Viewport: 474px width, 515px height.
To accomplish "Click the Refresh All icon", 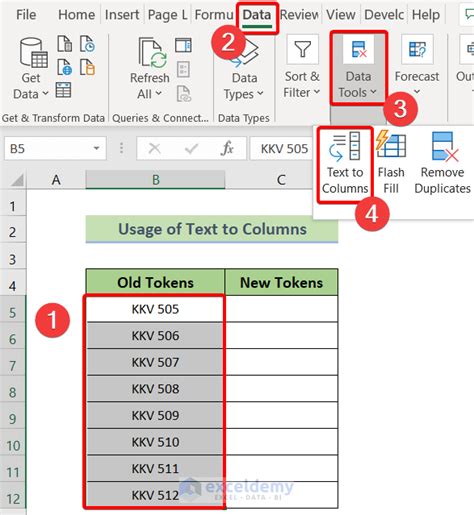I will point(152,53).
